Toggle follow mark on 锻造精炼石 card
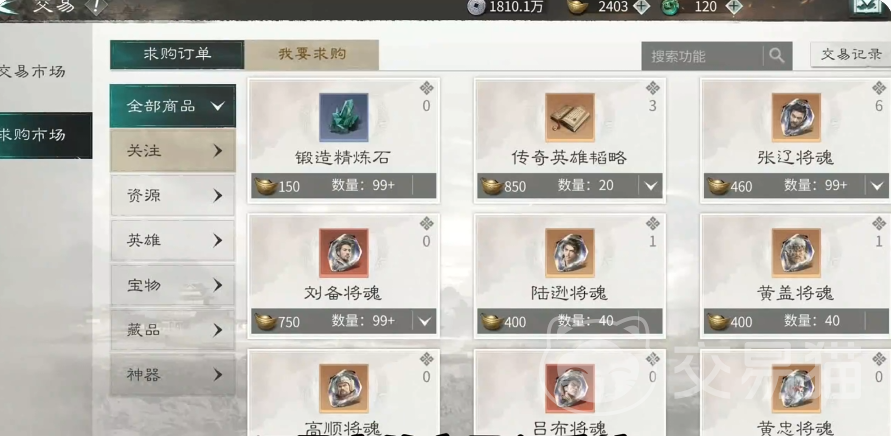 [x=426, y=88]
